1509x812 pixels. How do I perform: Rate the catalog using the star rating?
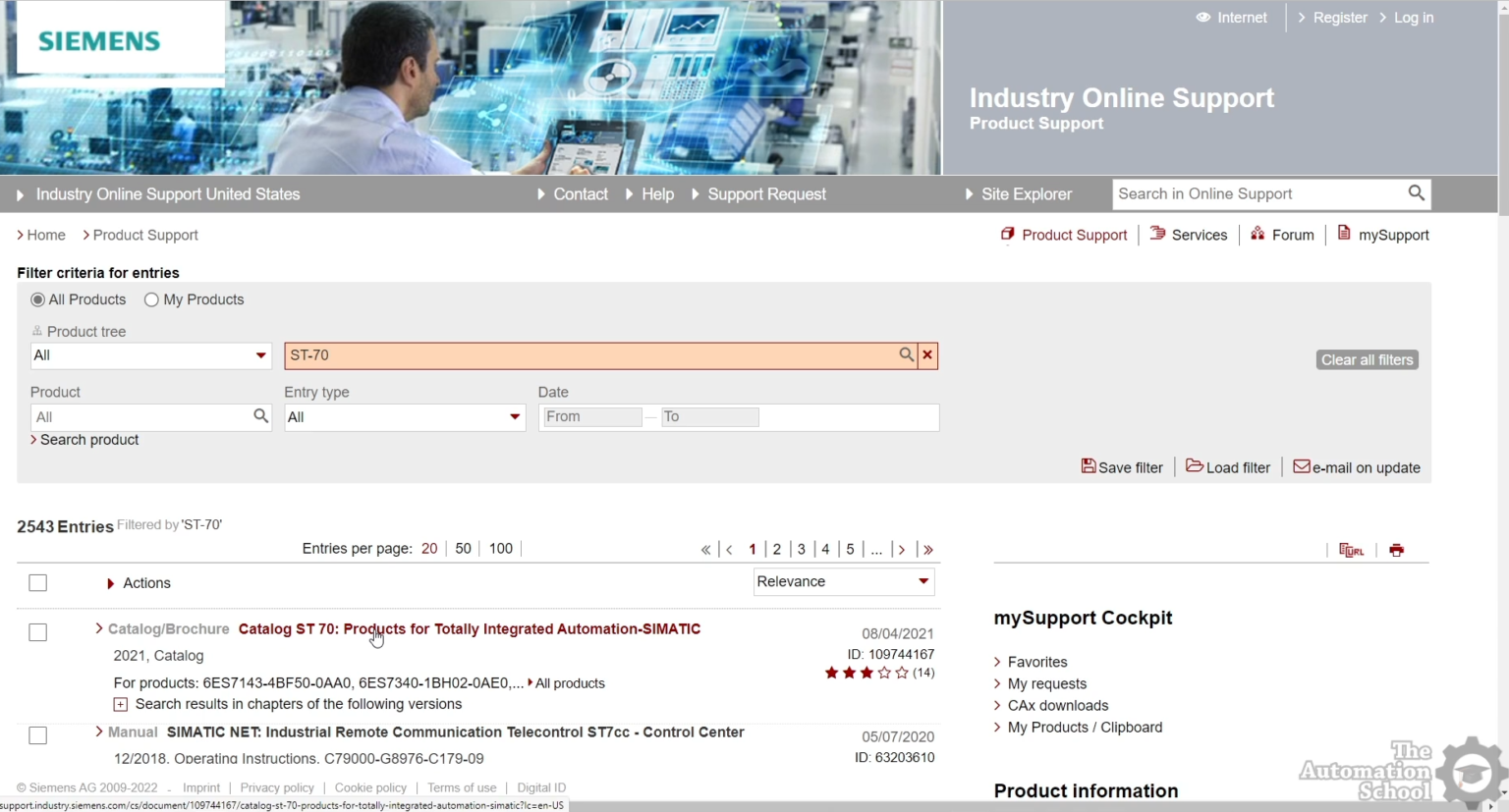tap(866, 674)
